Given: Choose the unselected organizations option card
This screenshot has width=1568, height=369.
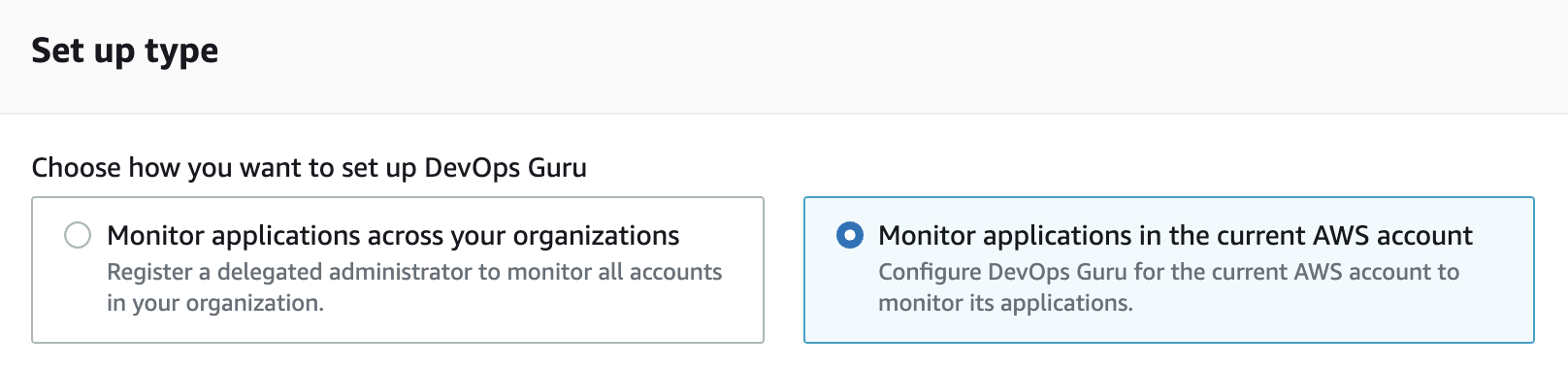Looking at the screenshot, I should click(398, 270).
